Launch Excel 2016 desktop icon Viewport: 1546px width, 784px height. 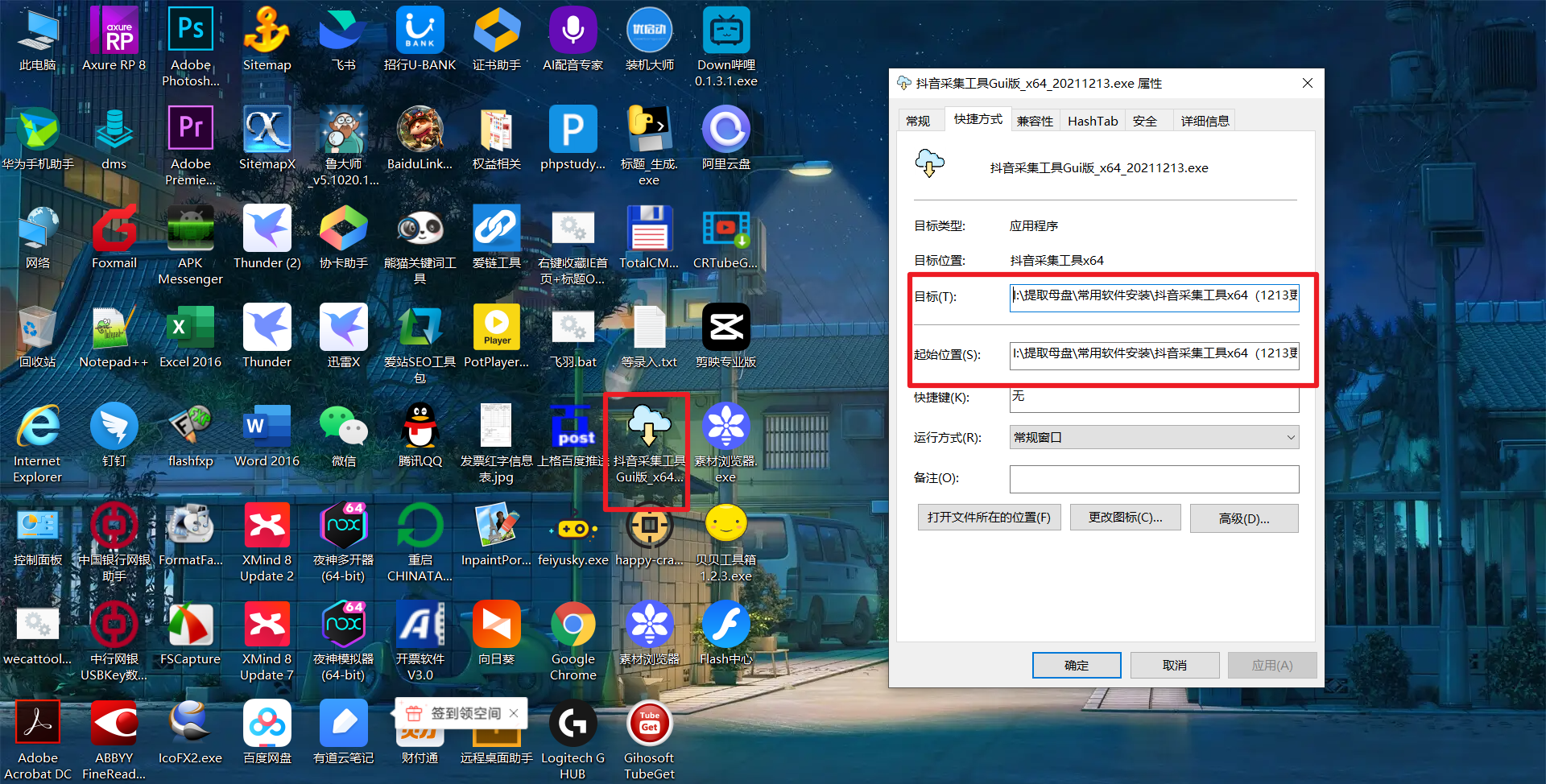coord(190,328)
